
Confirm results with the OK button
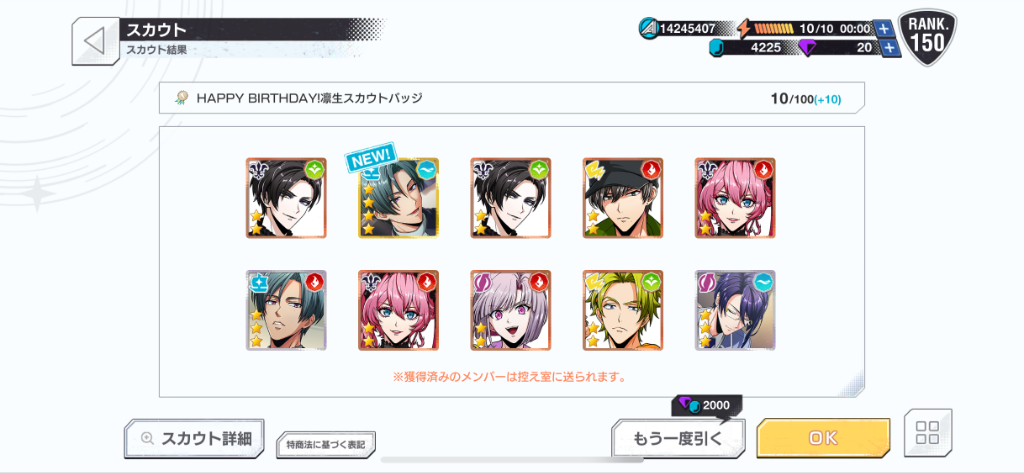pos(823,438)
